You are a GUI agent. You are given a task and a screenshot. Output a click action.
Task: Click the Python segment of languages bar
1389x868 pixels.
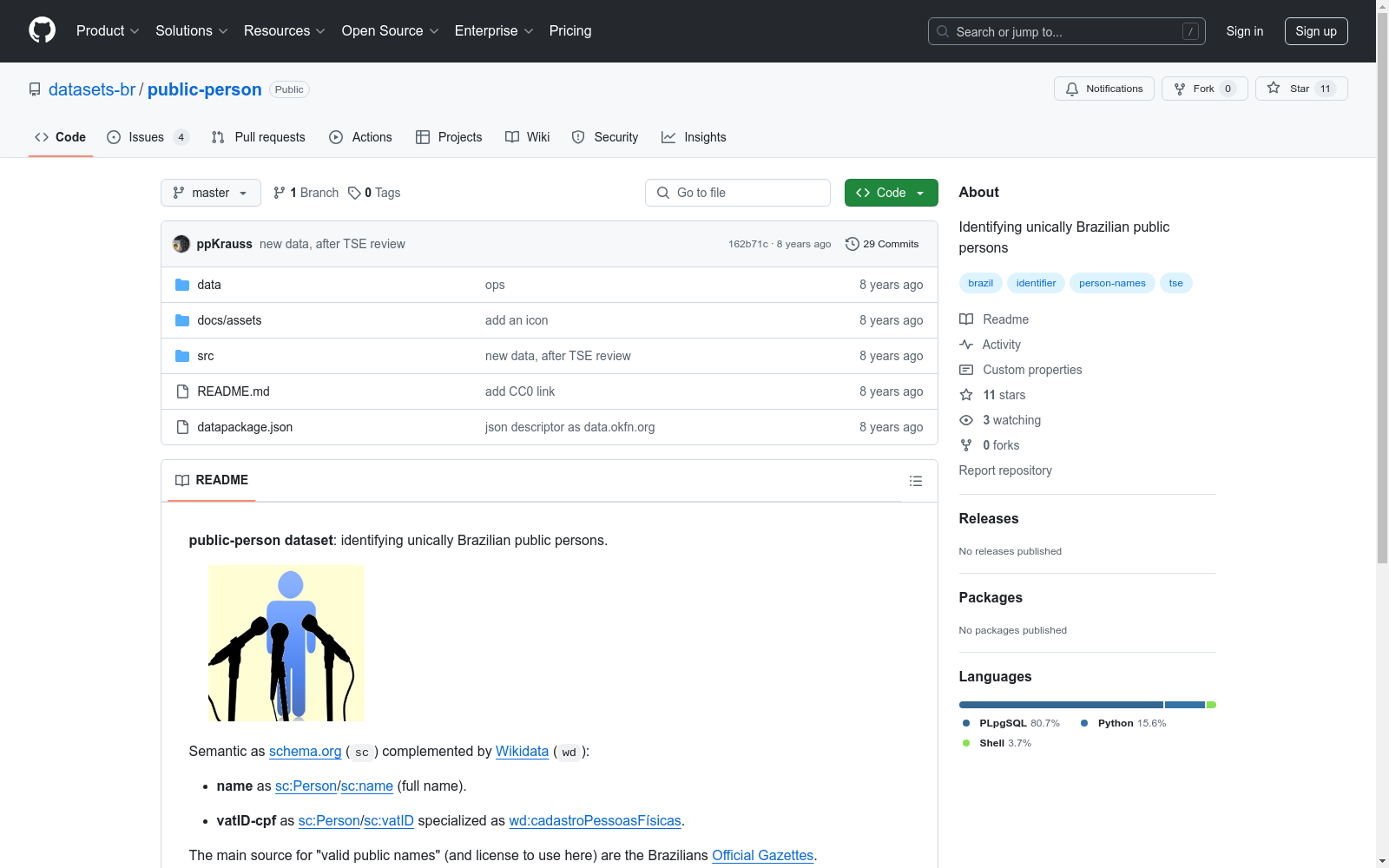point(1185,705)
